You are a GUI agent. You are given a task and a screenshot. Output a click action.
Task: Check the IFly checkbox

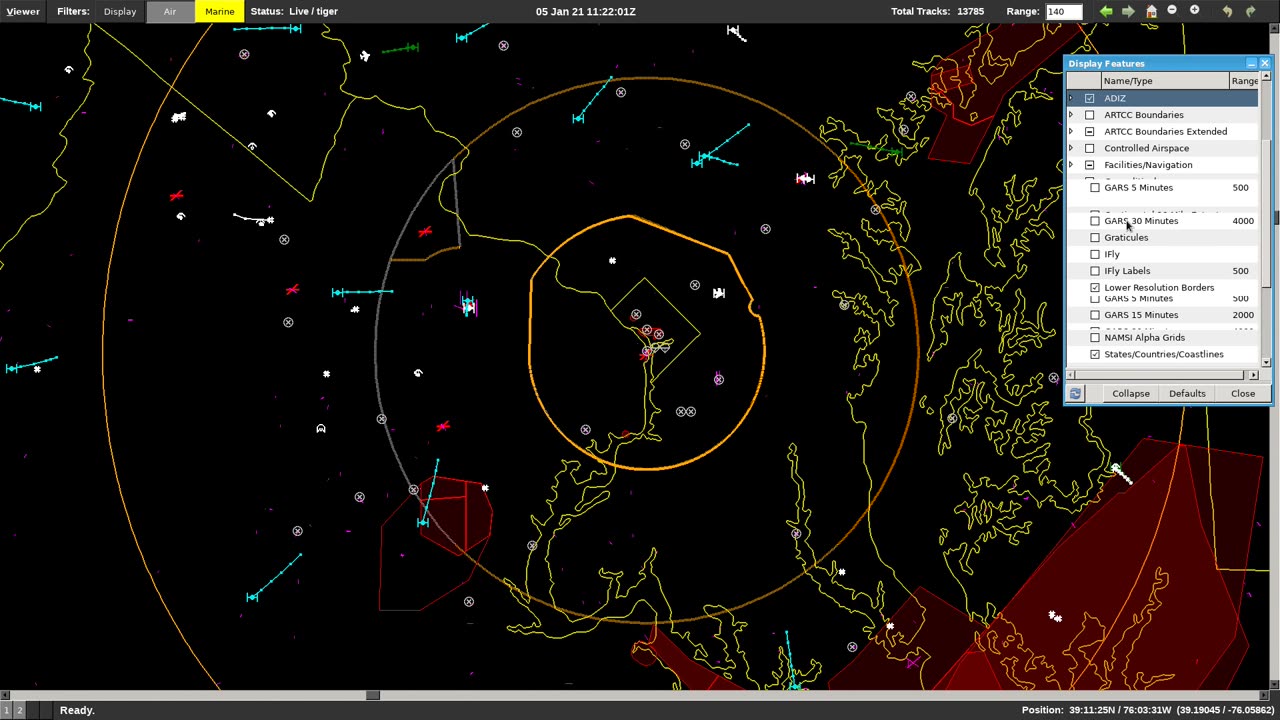(x=1095, y=254)
